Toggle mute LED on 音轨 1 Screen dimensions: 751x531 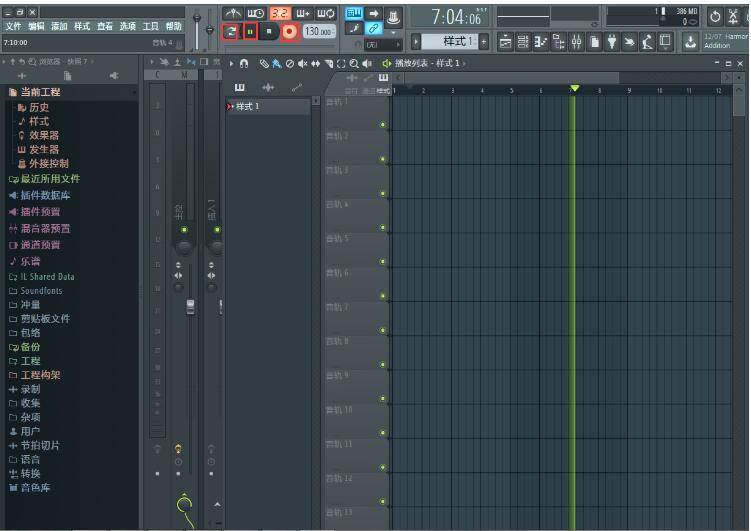[x=383, y=125]
